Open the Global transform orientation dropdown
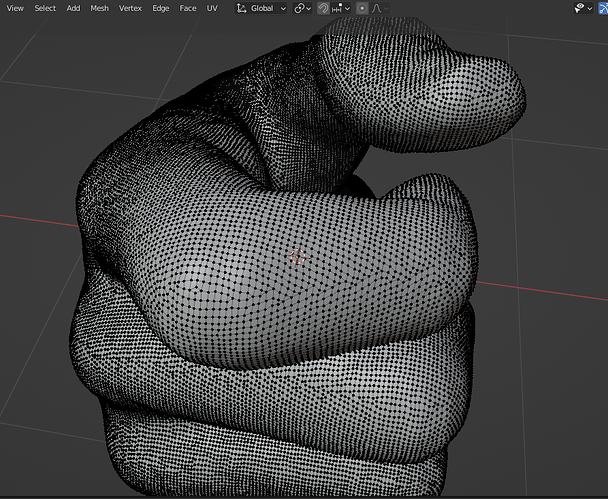 (x=261, y=8)
